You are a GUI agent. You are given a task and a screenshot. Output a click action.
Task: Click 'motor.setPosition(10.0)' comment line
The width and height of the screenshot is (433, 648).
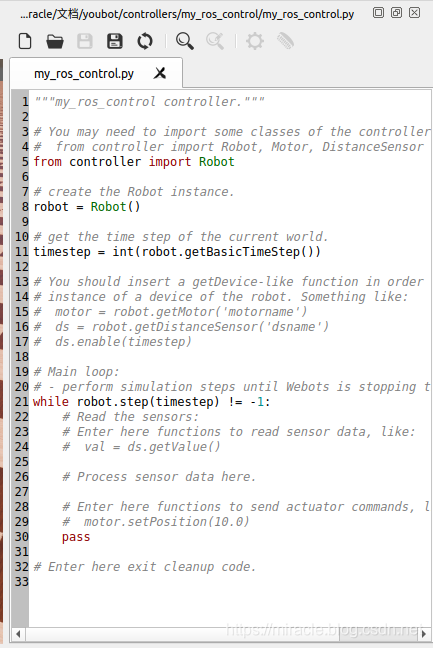pyautogui.click(x=156, y=522)
